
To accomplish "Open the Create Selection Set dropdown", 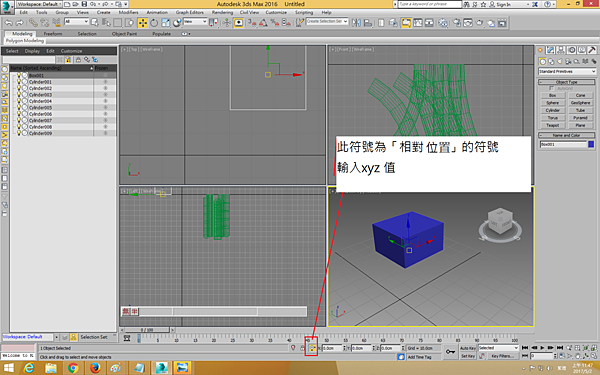I will (327, 21).
